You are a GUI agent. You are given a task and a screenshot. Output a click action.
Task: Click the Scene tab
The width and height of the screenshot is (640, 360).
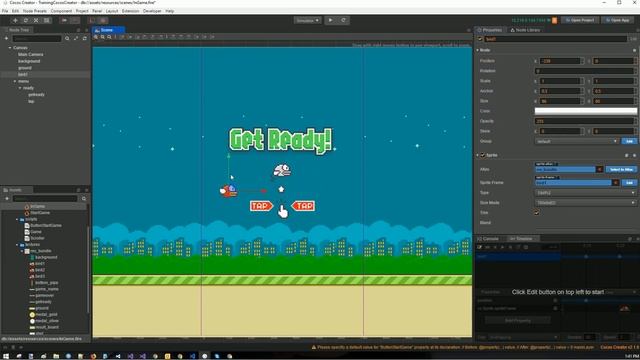click(x=108, y=30)
